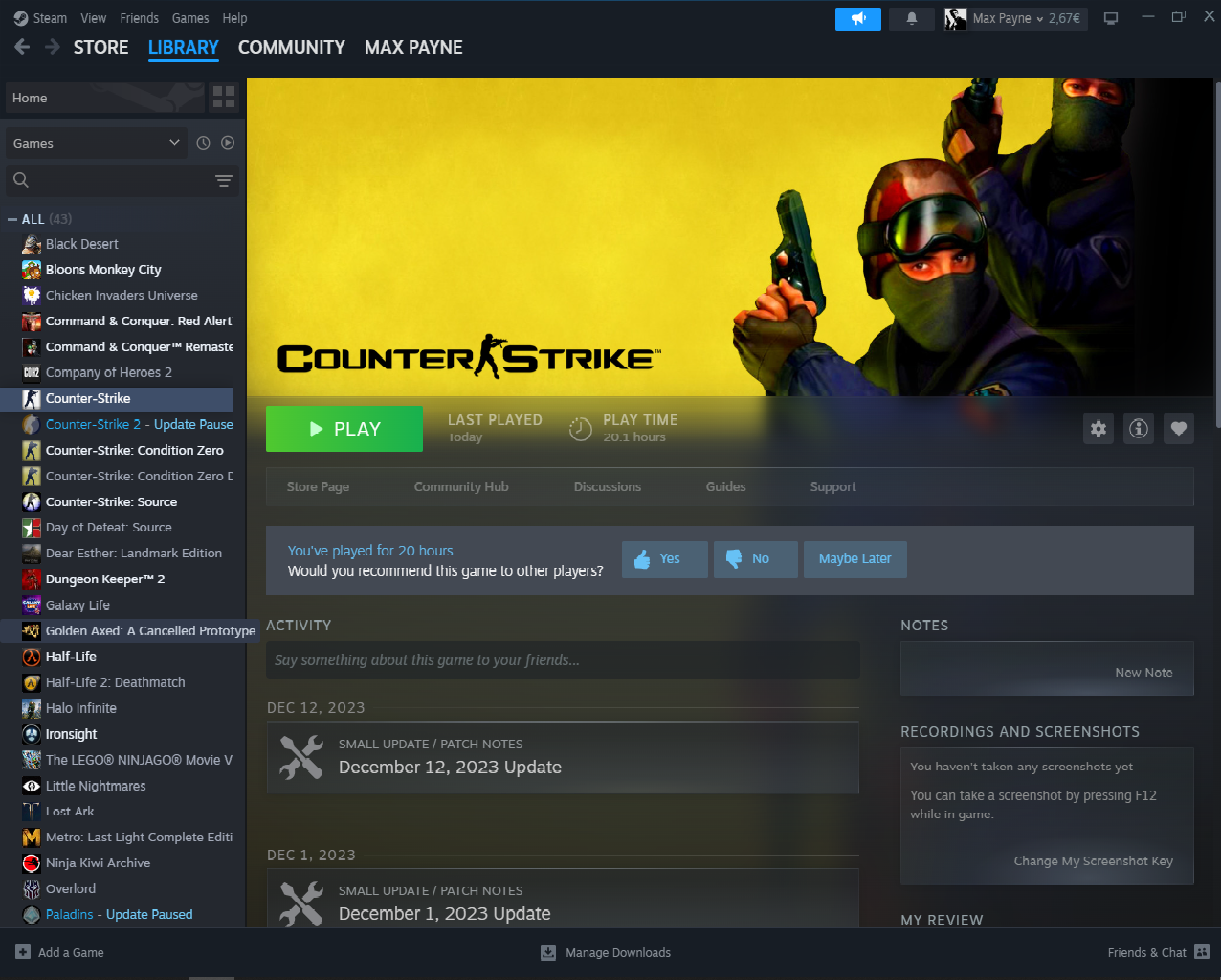Click the Big Picture mode monitor icon
The width and height of the screenshot is (1221, 980).
tap(1111, 18)
